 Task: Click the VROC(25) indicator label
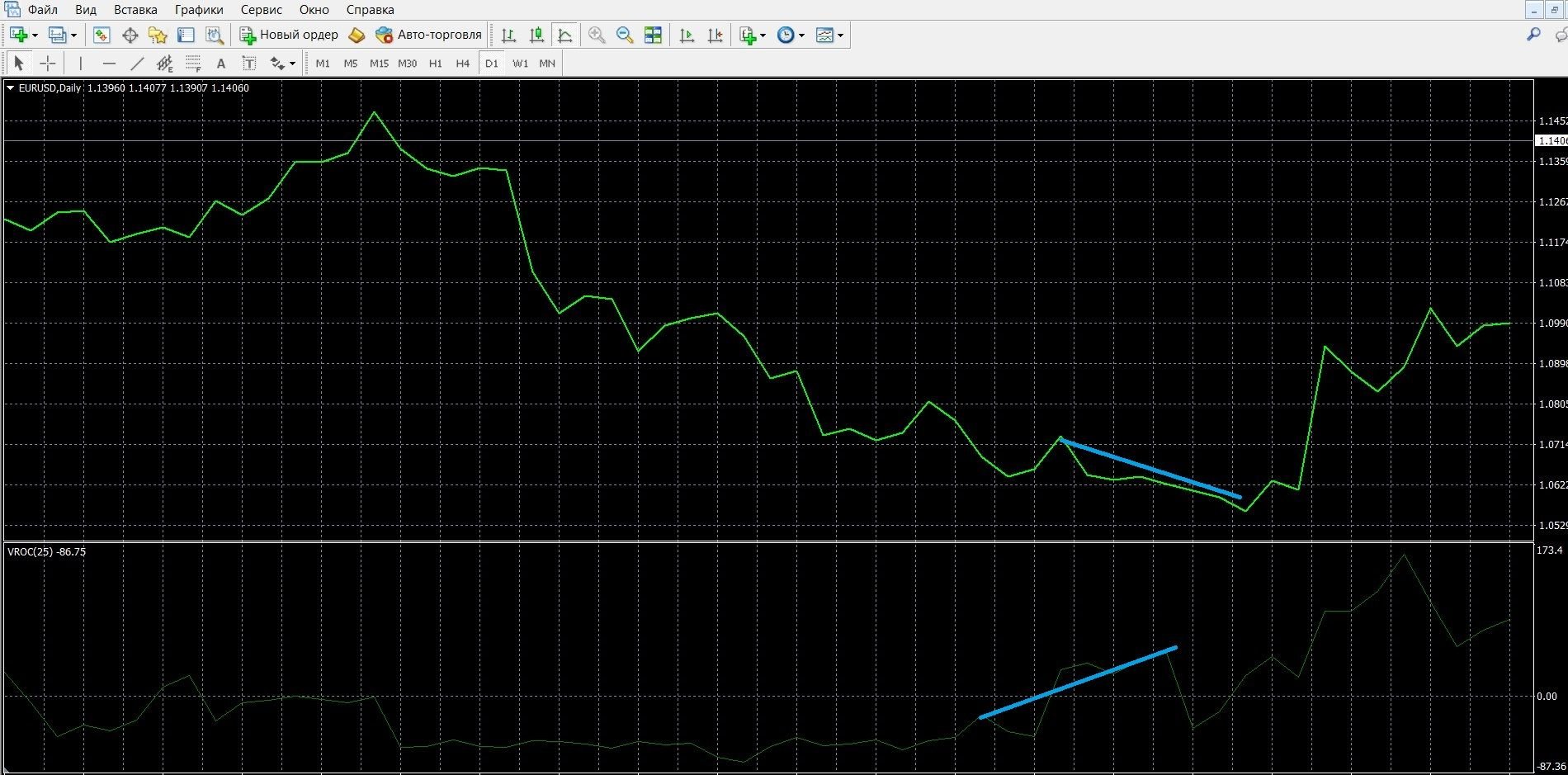[46, 551]
